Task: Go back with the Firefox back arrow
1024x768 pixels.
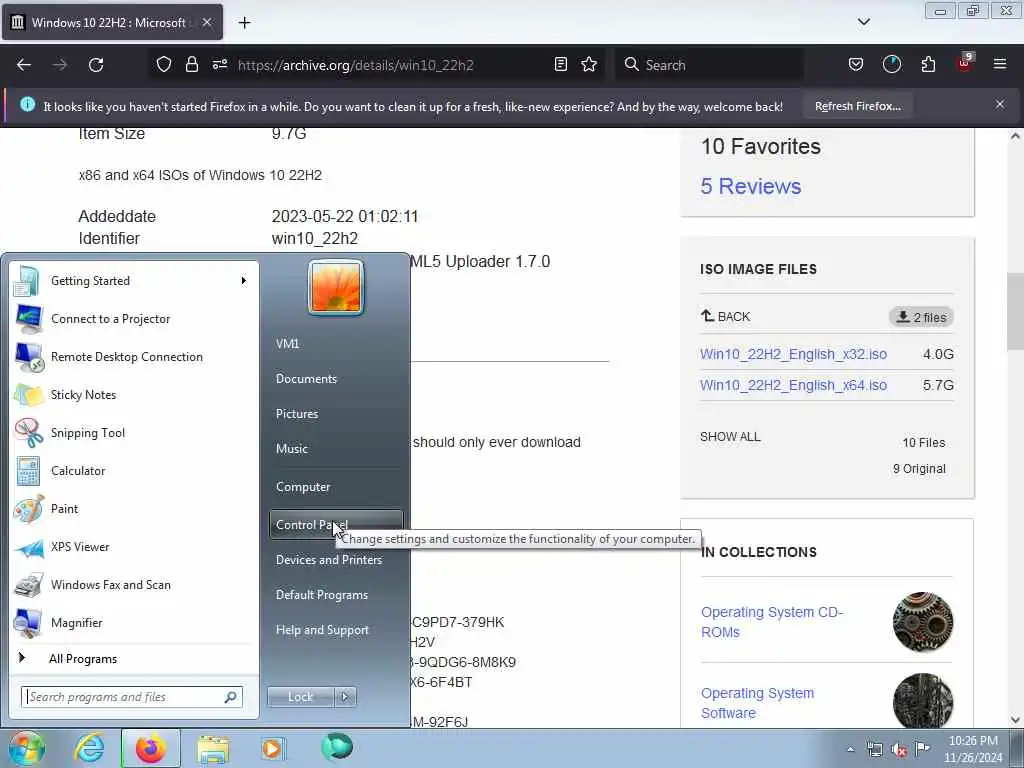Action: [x=24, y=65]
